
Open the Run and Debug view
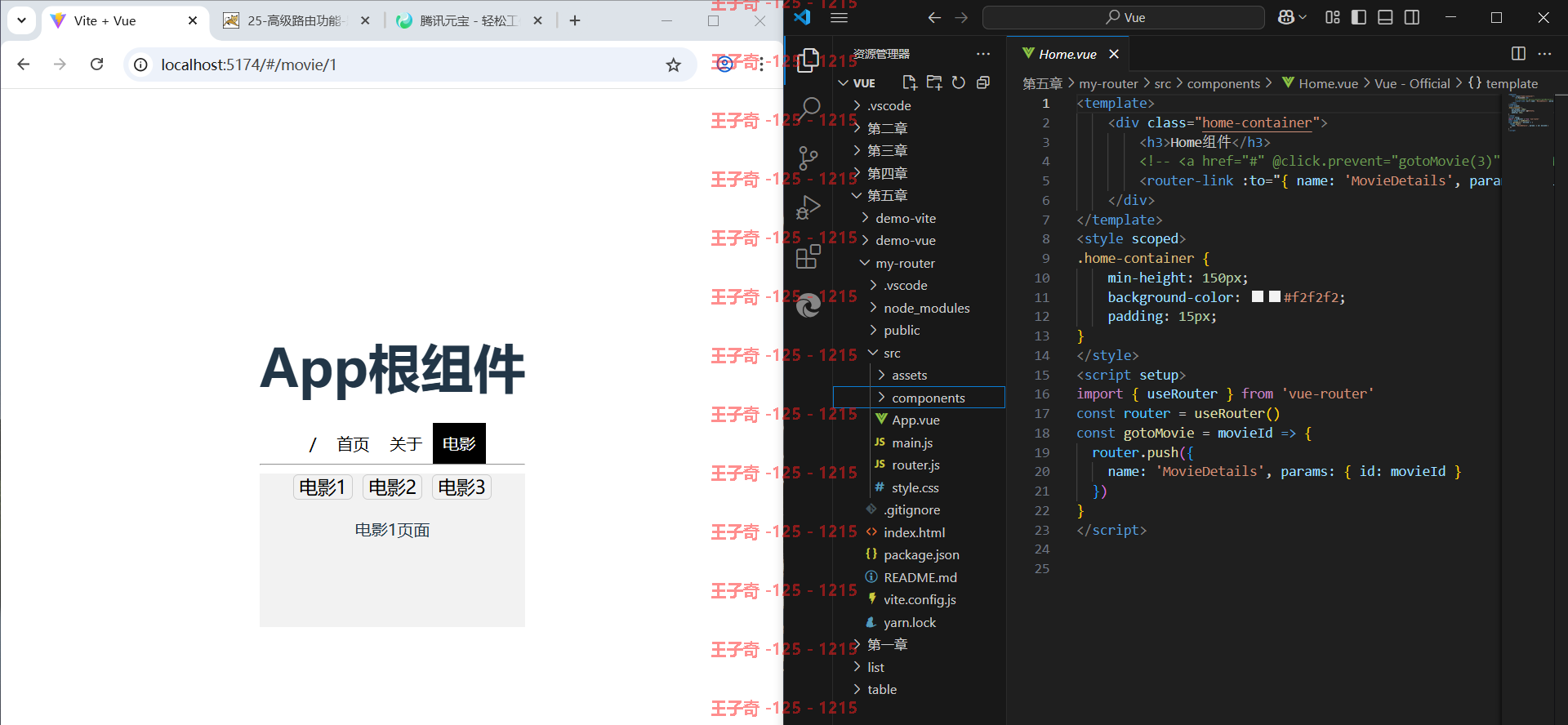(808, 207)
